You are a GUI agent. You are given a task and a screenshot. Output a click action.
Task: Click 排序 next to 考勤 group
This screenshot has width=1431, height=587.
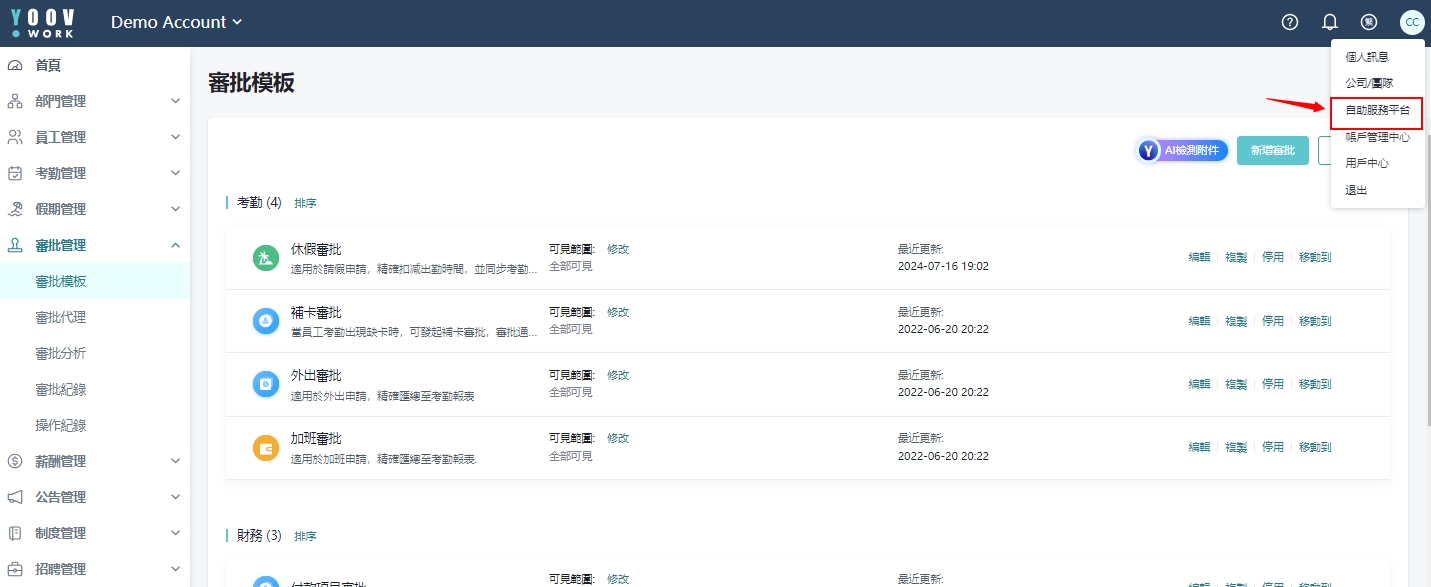coord(305,203)
